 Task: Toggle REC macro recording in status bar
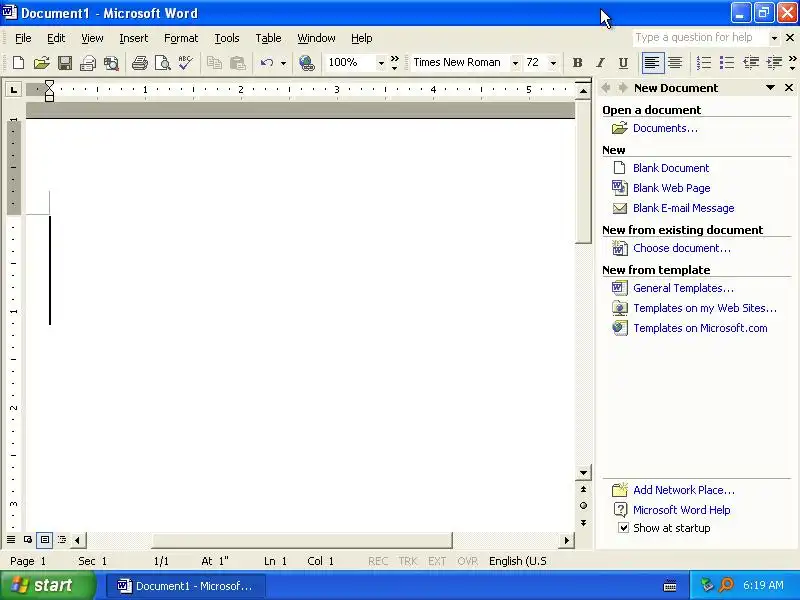click(378, 561)
